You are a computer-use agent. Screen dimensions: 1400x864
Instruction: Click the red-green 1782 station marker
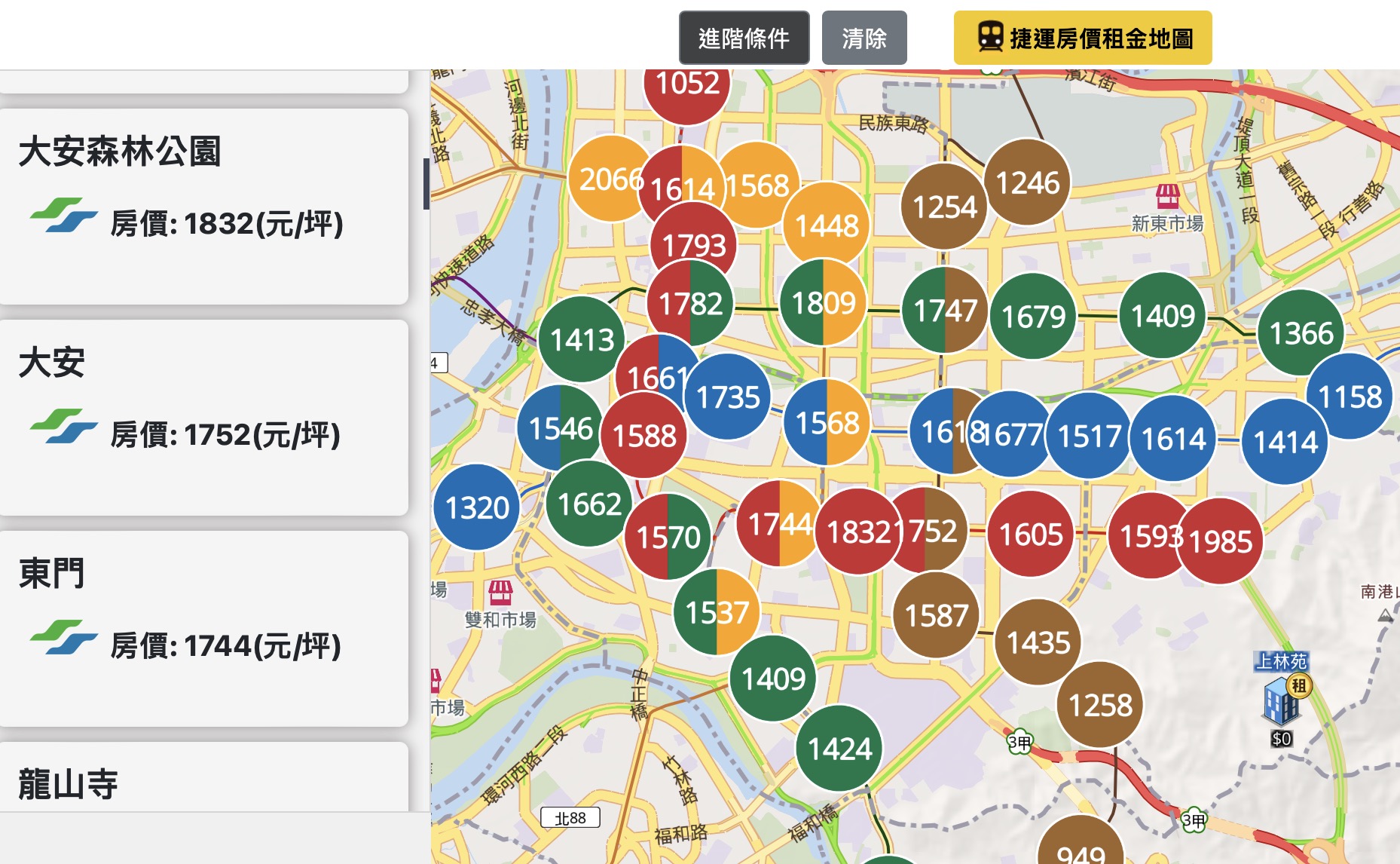point(690,303)
